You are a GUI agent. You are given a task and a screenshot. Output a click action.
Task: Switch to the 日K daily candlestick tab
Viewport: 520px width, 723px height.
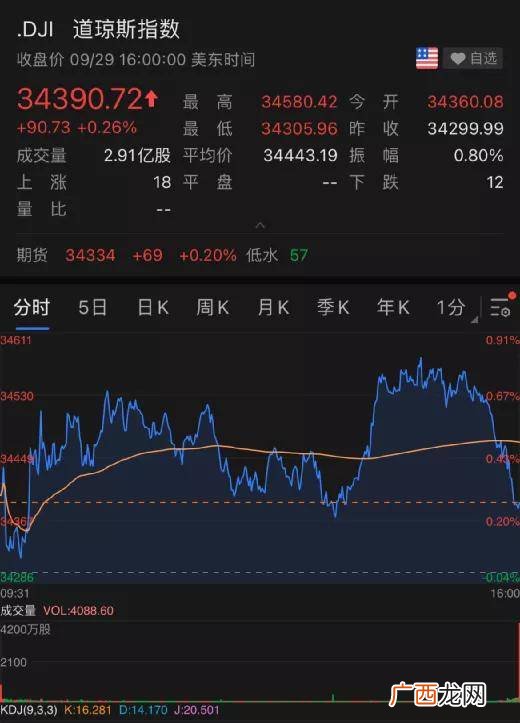153,307
